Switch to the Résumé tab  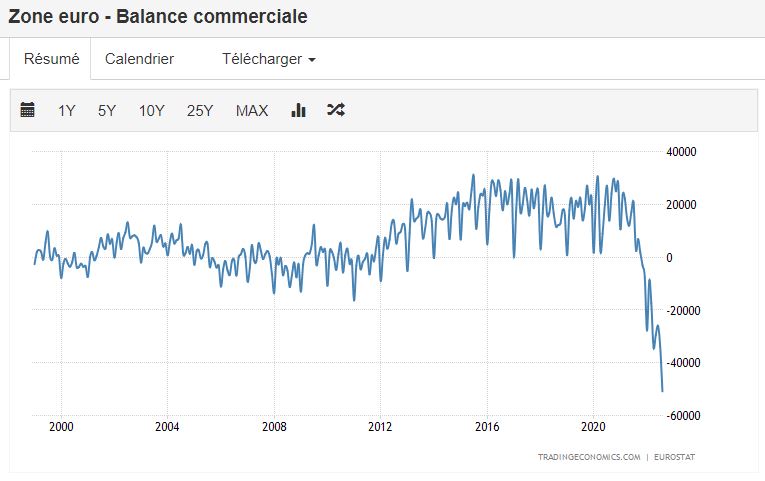[x=51, y=59]
